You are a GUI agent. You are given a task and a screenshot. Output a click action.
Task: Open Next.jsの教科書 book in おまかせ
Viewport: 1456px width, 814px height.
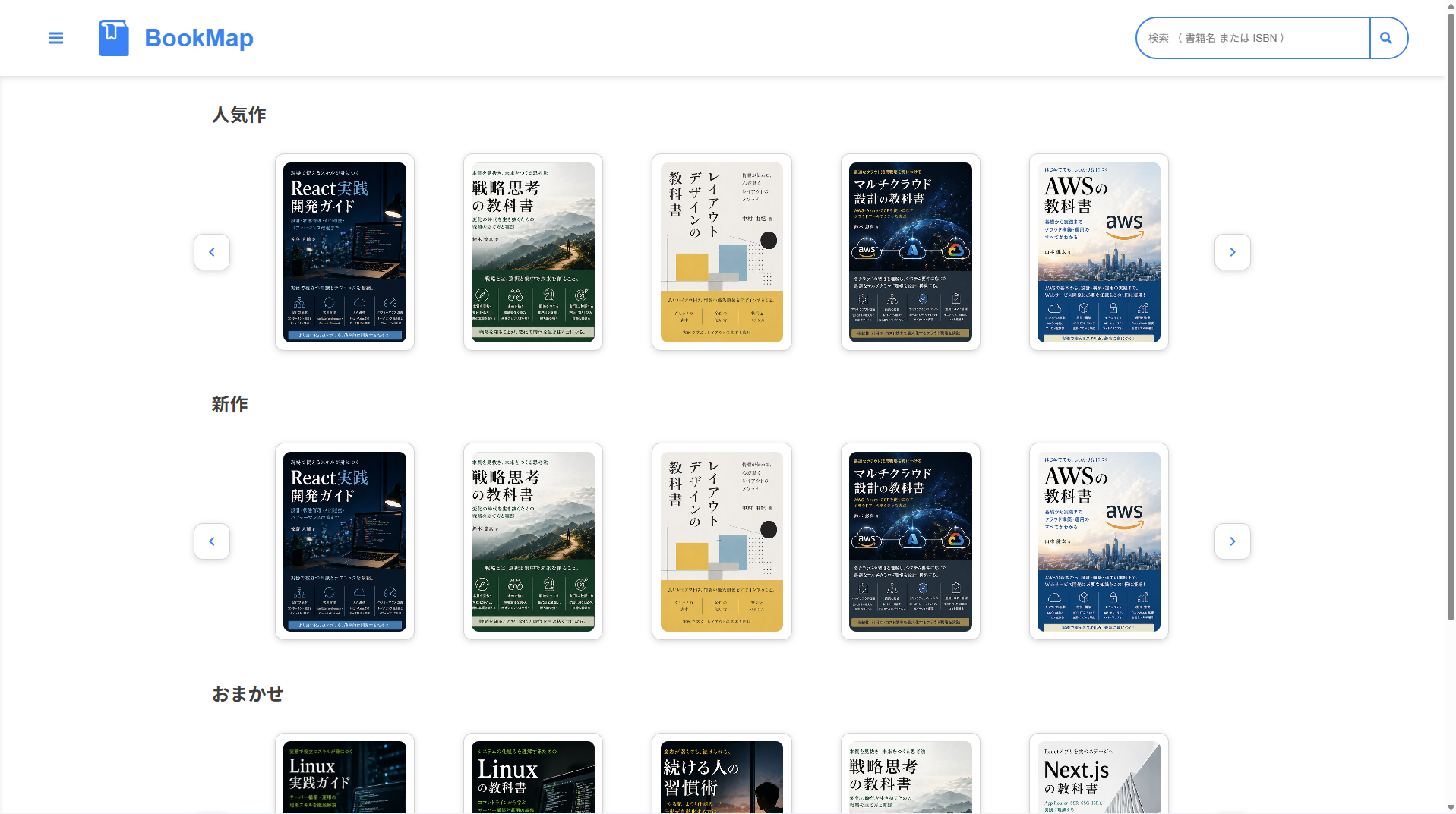pyautogui.click(x=1099, y=774)
